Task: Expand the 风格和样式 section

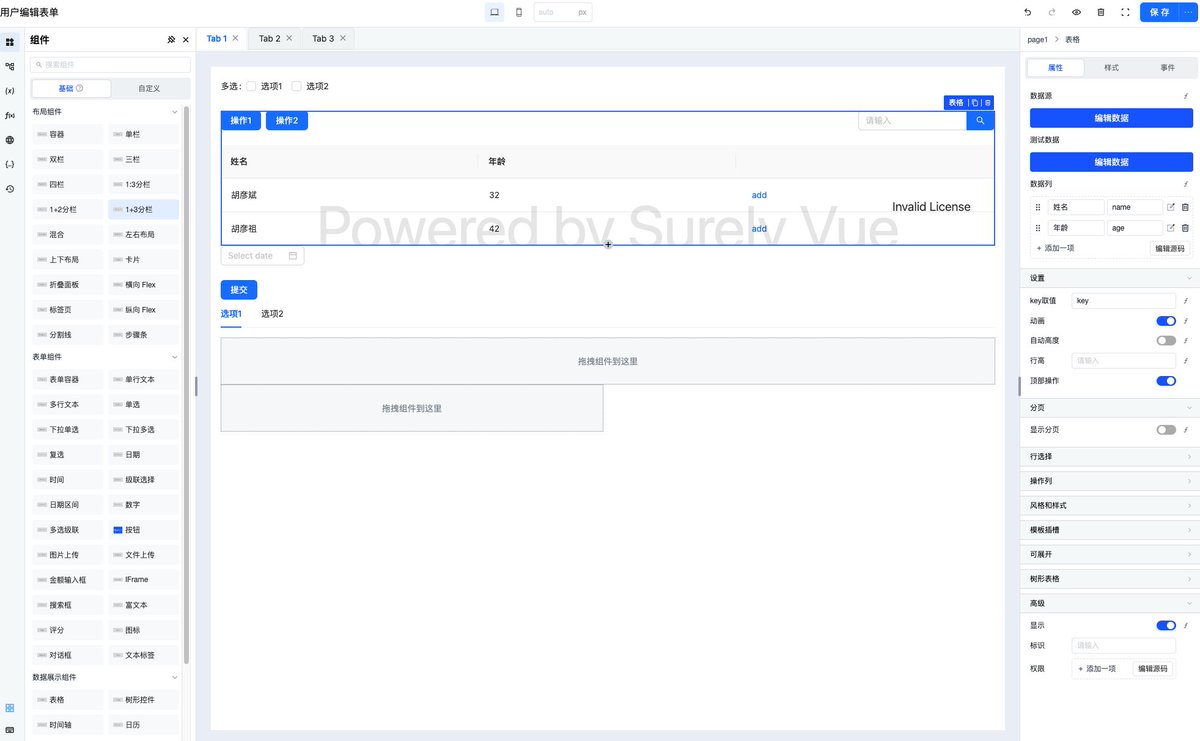Action: tap(1111, 505)
